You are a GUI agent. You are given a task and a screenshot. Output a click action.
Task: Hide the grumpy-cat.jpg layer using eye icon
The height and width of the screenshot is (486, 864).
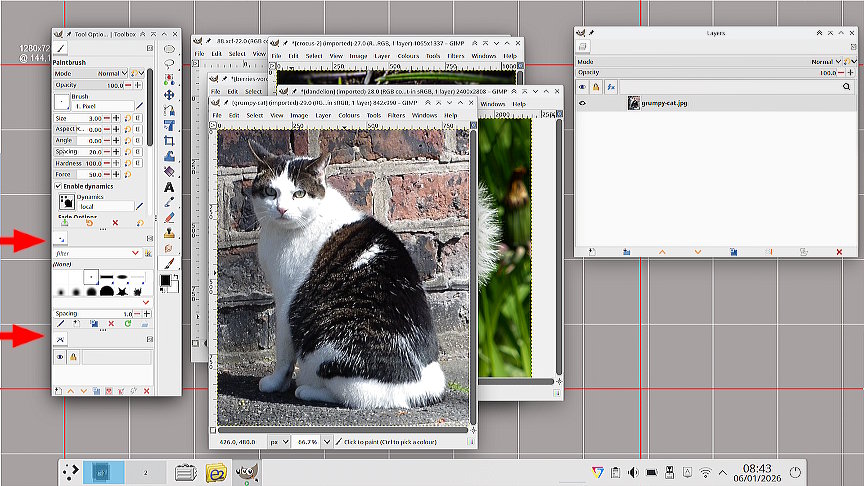click(583, 102)
